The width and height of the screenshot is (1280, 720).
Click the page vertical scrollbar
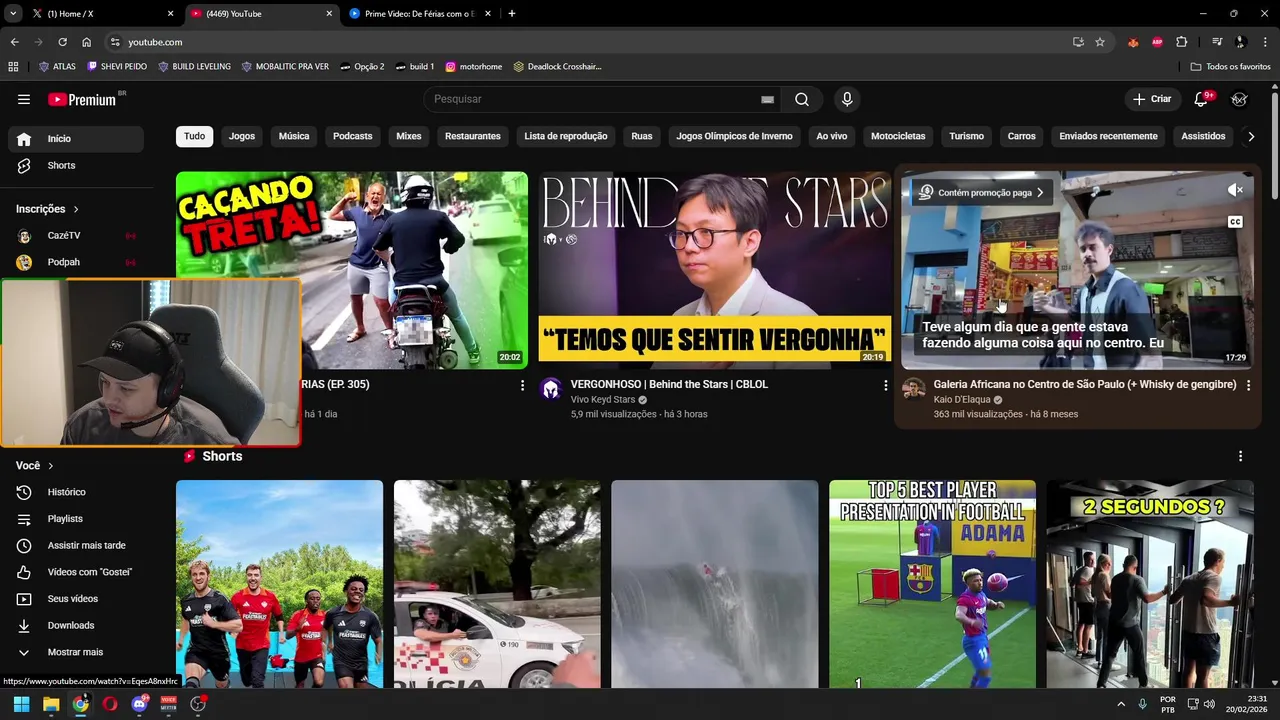[x=1275, y=145]
